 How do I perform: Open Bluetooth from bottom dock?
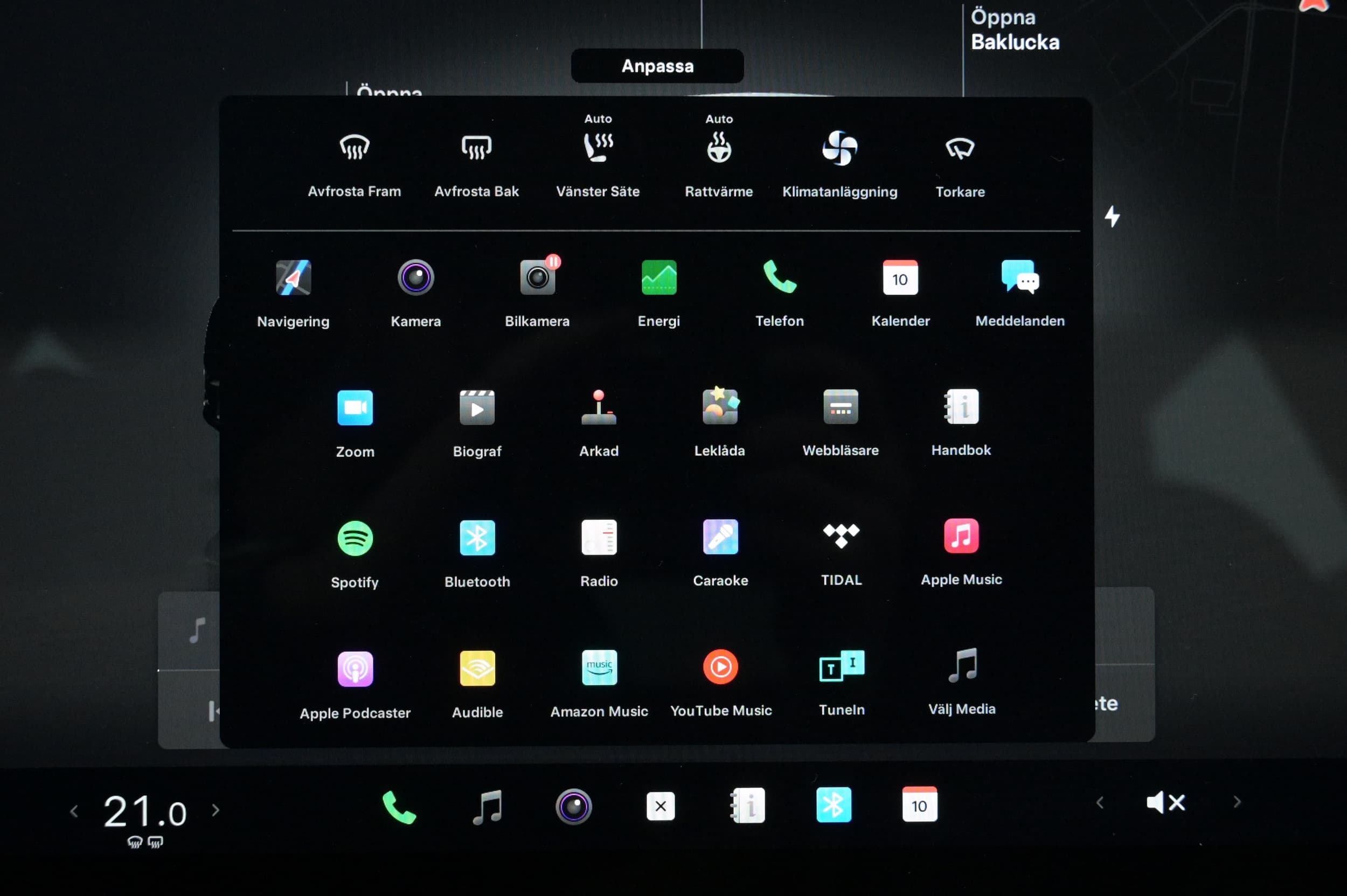pyautogui.click(x=833, y=805)
